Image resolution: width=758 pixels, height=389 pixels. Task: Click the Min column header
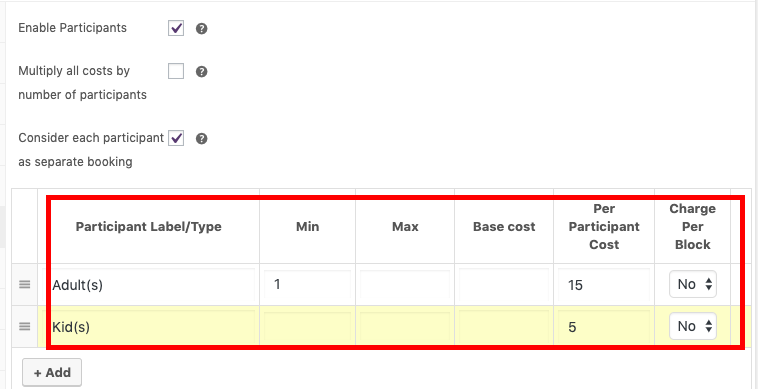[x=307, y=227]
